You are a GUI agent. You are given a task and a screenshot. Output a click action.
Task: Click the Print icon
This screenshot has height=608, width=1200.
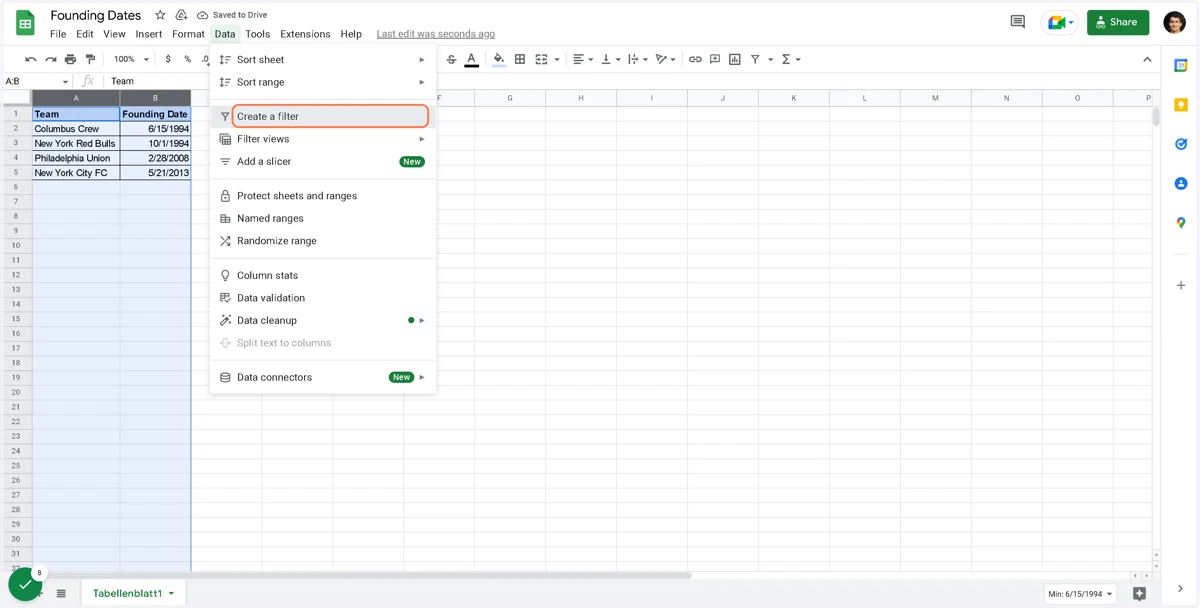[70, 60]
